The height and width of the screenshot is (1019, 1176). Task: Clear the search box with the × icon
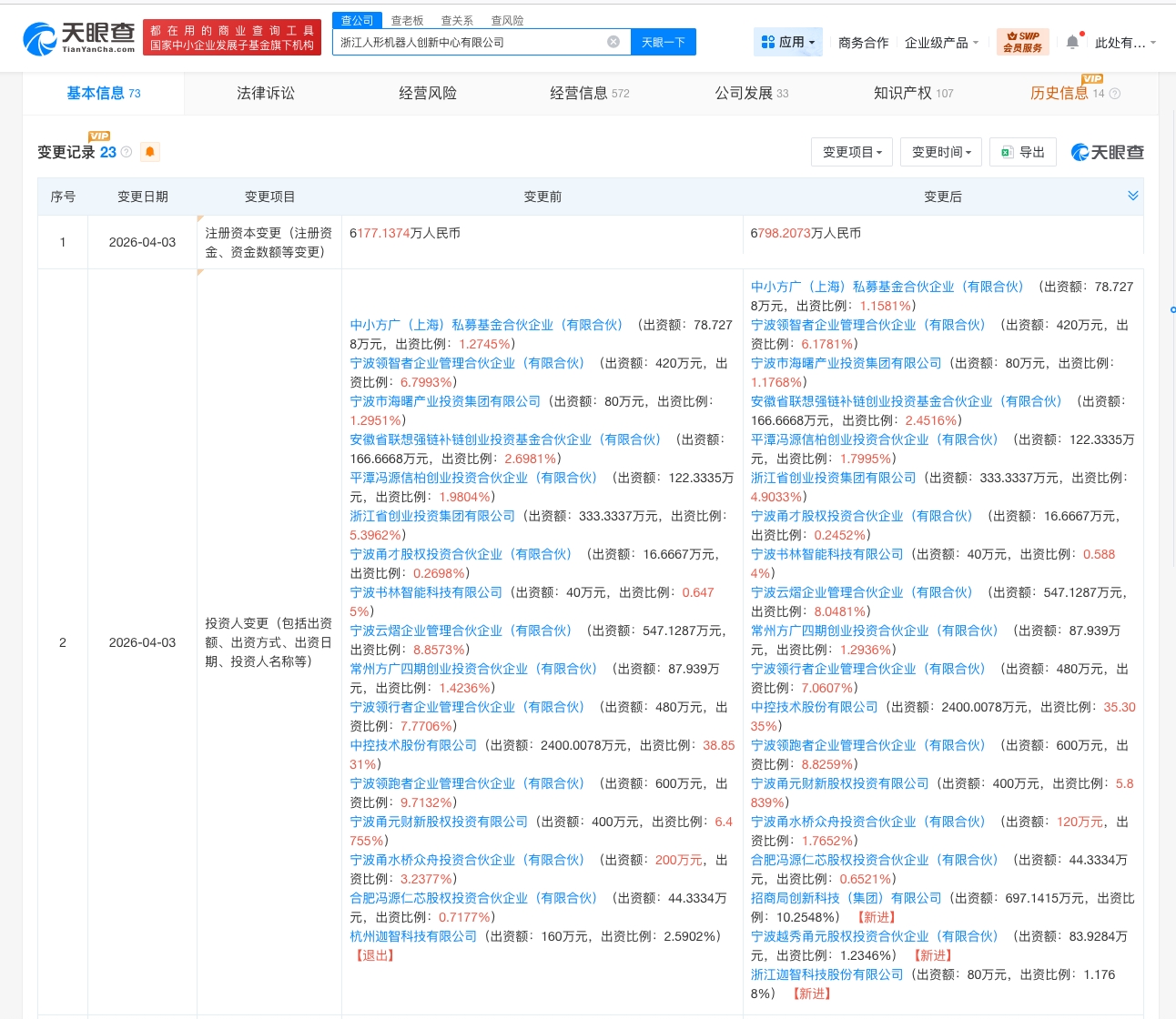613,41
